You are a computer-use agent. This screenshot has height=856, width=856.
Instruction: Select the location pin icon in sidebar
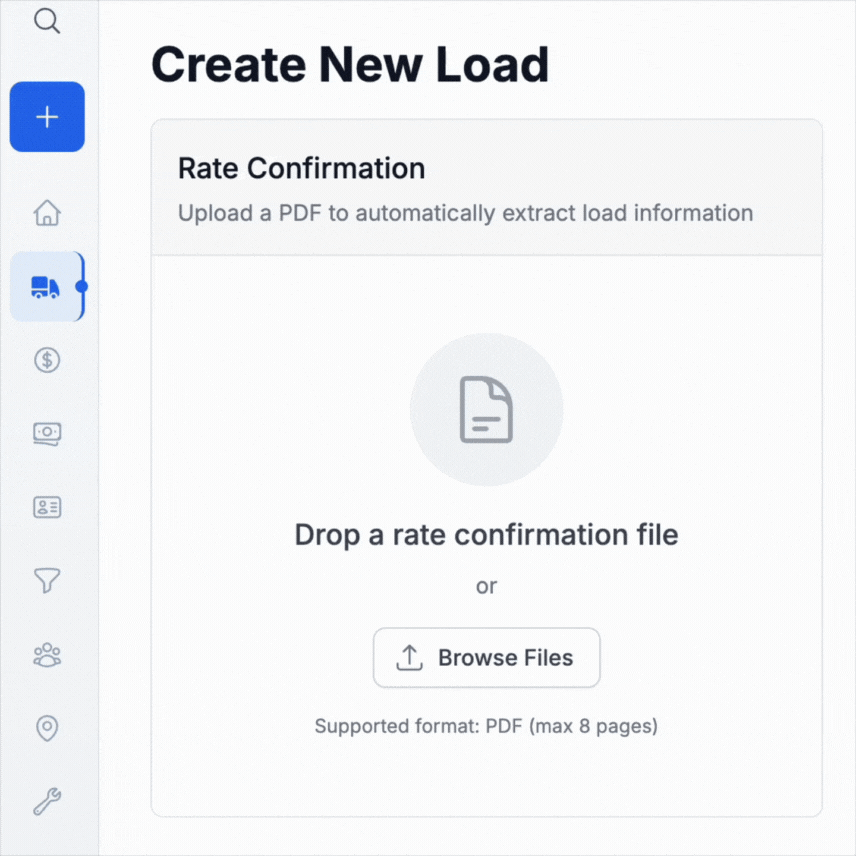point(47,728)
